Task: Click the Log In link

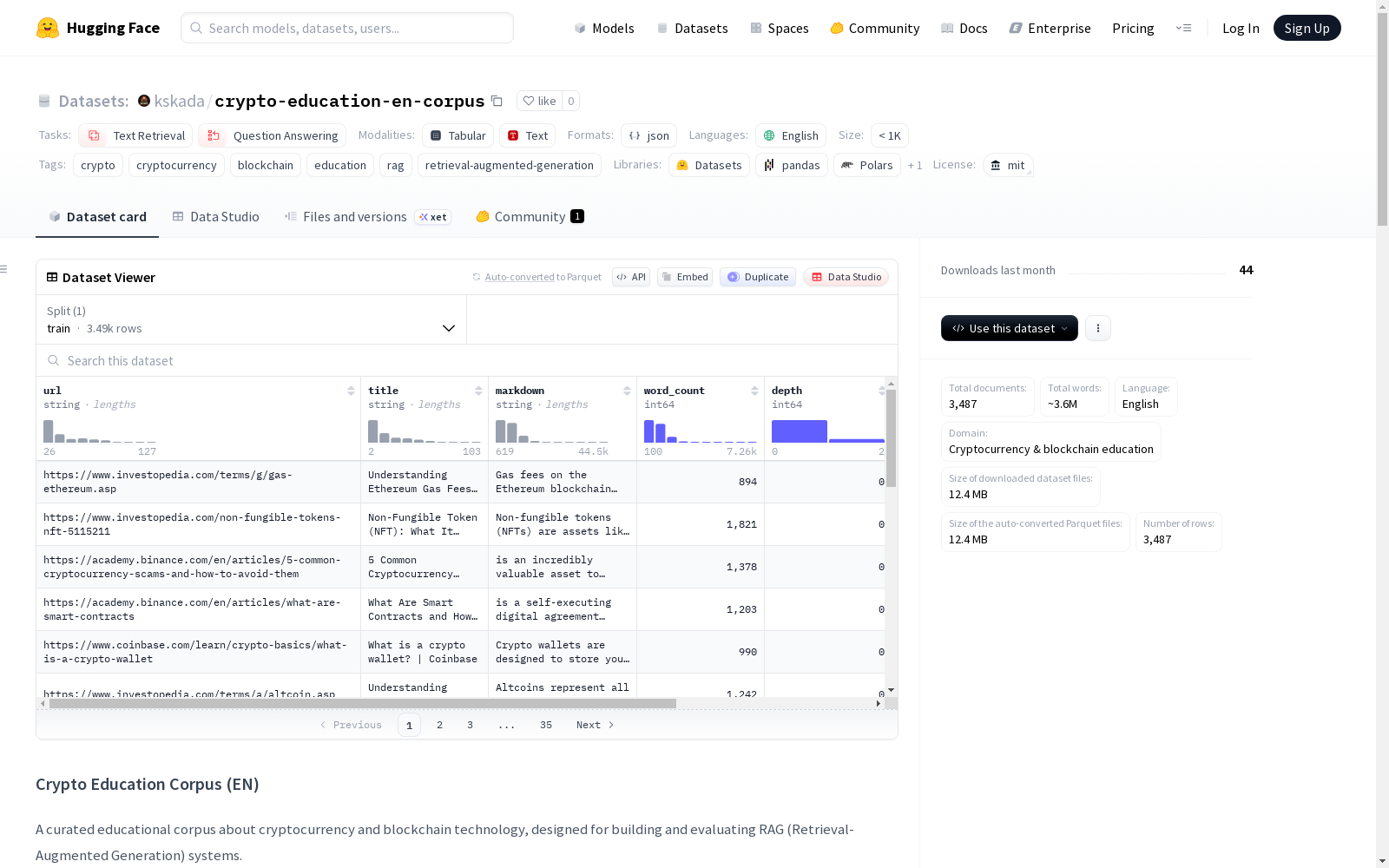Action: (1241, 28)
